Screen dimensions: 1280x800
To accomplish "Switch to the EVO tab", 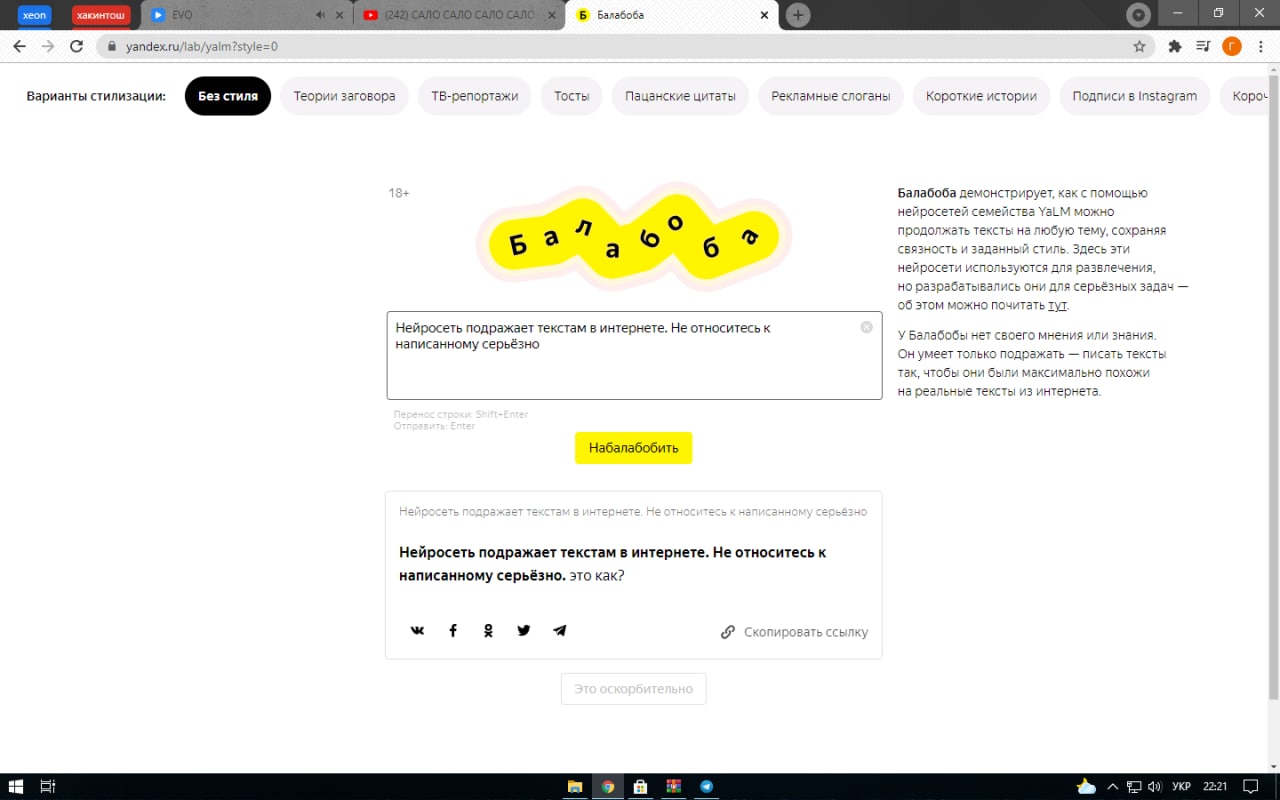I will pos(245,15).
